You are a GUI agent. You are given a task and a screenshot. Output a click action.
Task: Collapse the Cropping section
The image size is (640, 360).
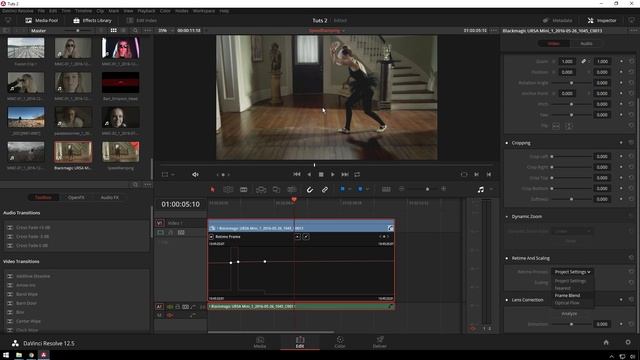[521, 143]
